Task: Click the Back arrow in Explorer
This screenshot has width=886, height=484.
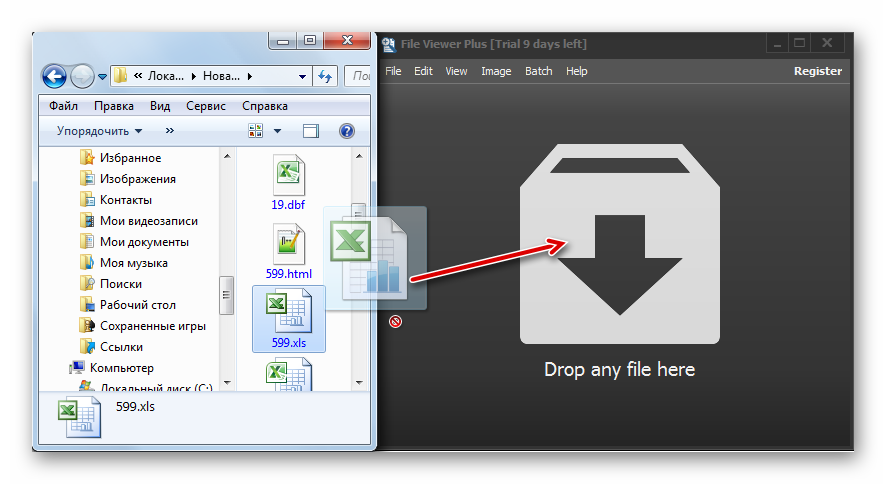Action: [54, 76]
